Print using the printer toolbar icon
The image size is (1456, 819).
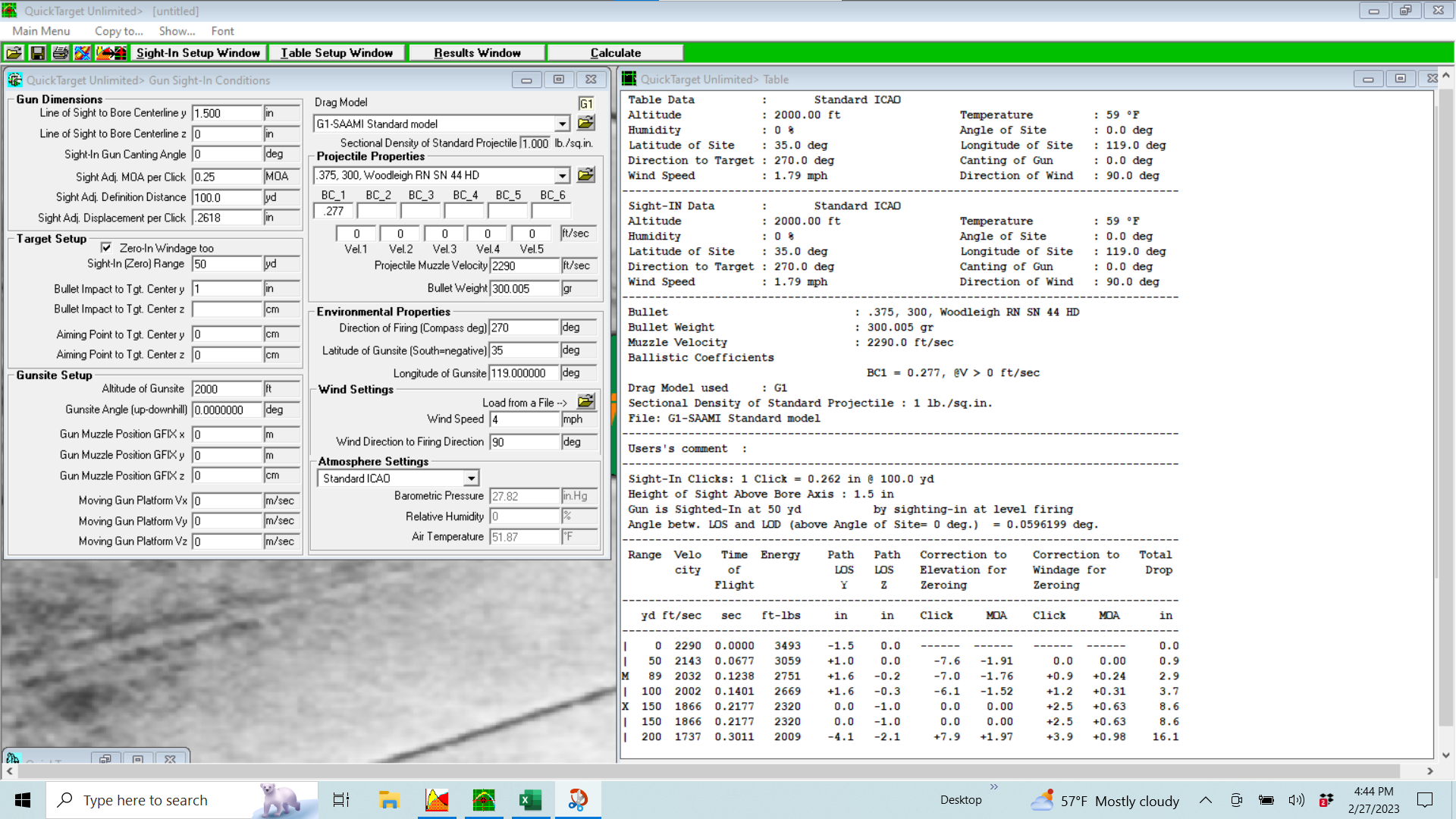coord(60,53)
